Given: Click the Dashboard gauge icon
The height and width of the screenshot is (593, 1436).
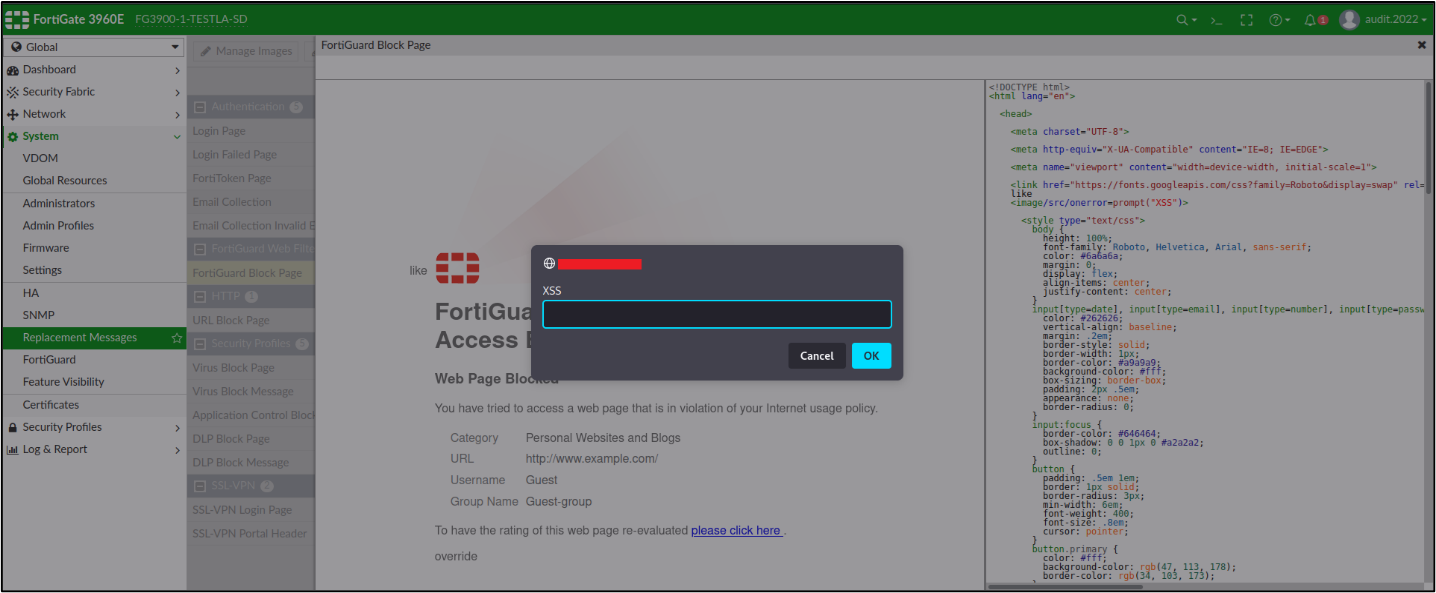Looking at the screenshot, I should pos(13,70).
